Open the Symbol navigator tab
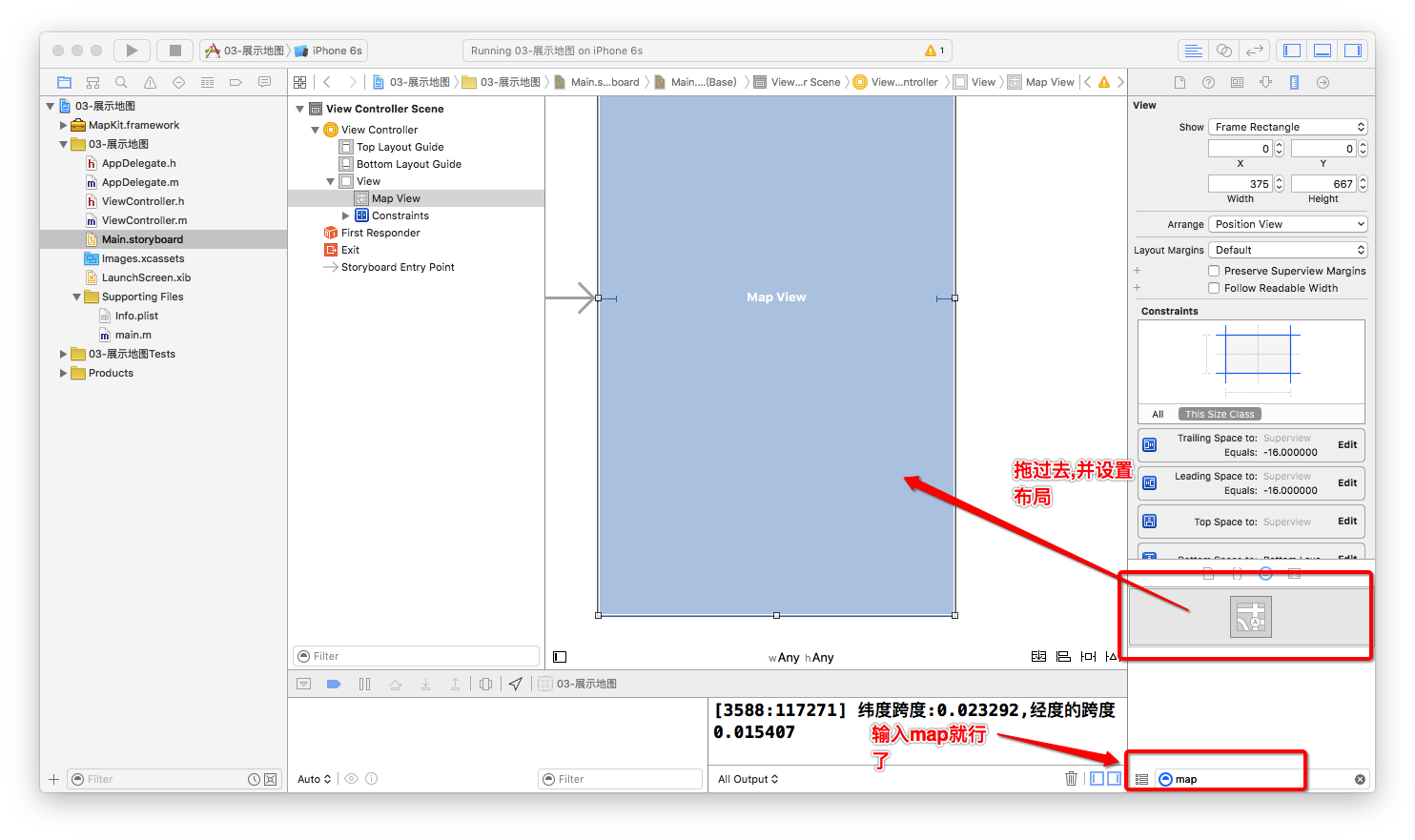1415x840 pixels. pyautogui.click(x=92, y=82)
